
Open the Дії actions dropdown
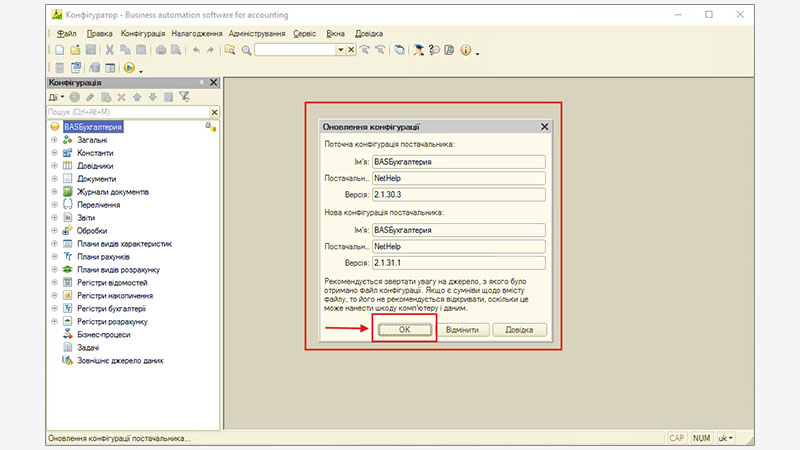[57, 97]
